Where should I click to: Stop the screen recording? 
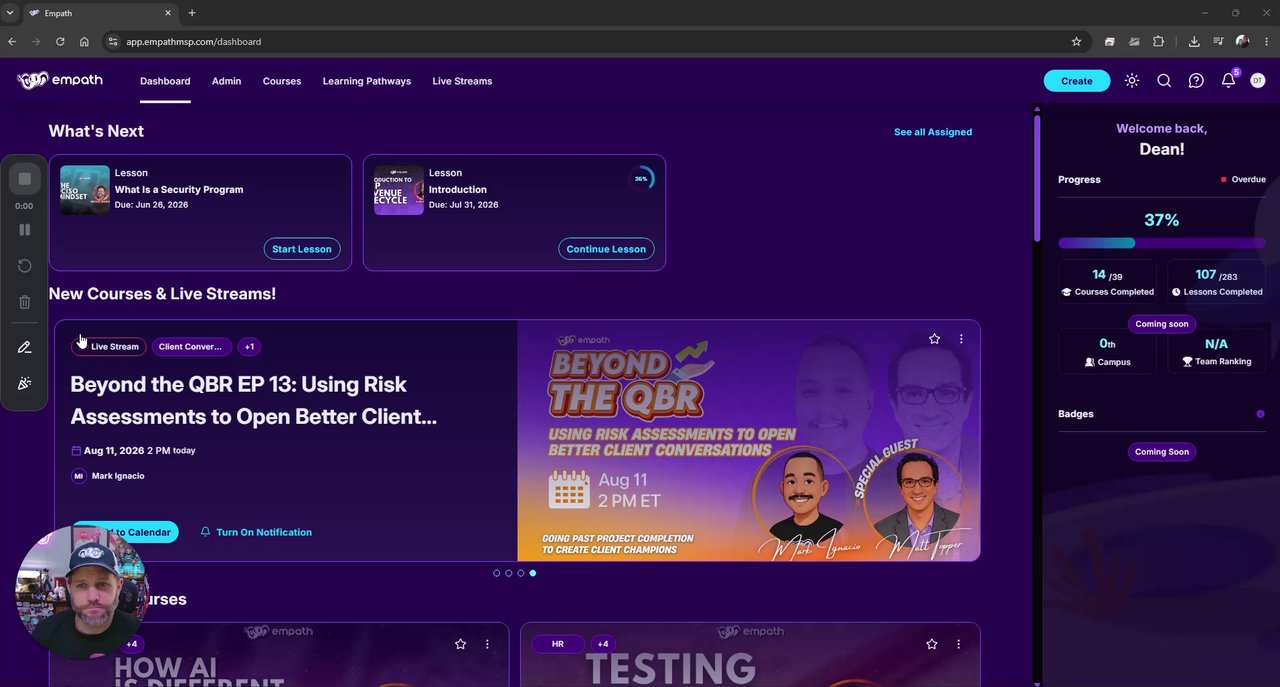click(25, 179)
